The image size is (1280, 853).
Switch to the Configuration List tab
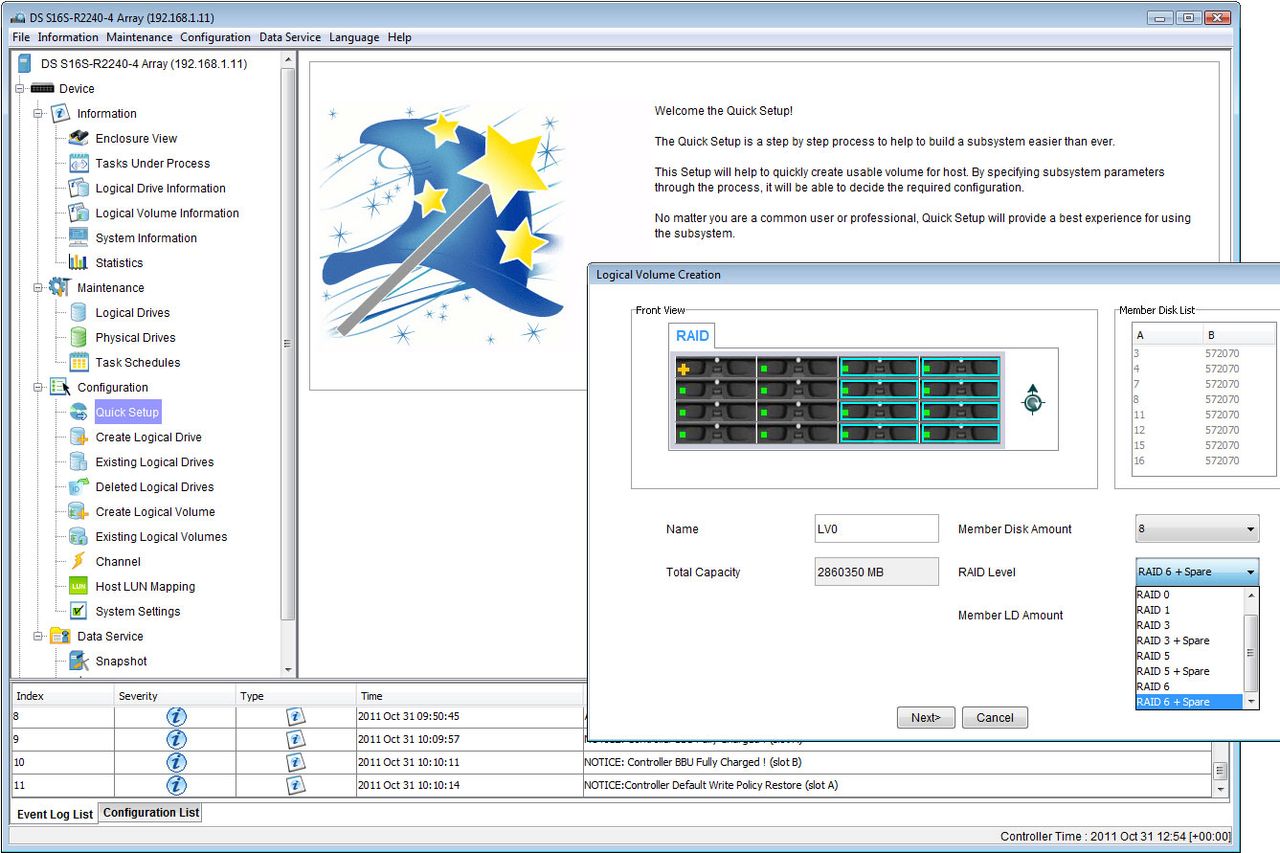[x=151, y=813]
